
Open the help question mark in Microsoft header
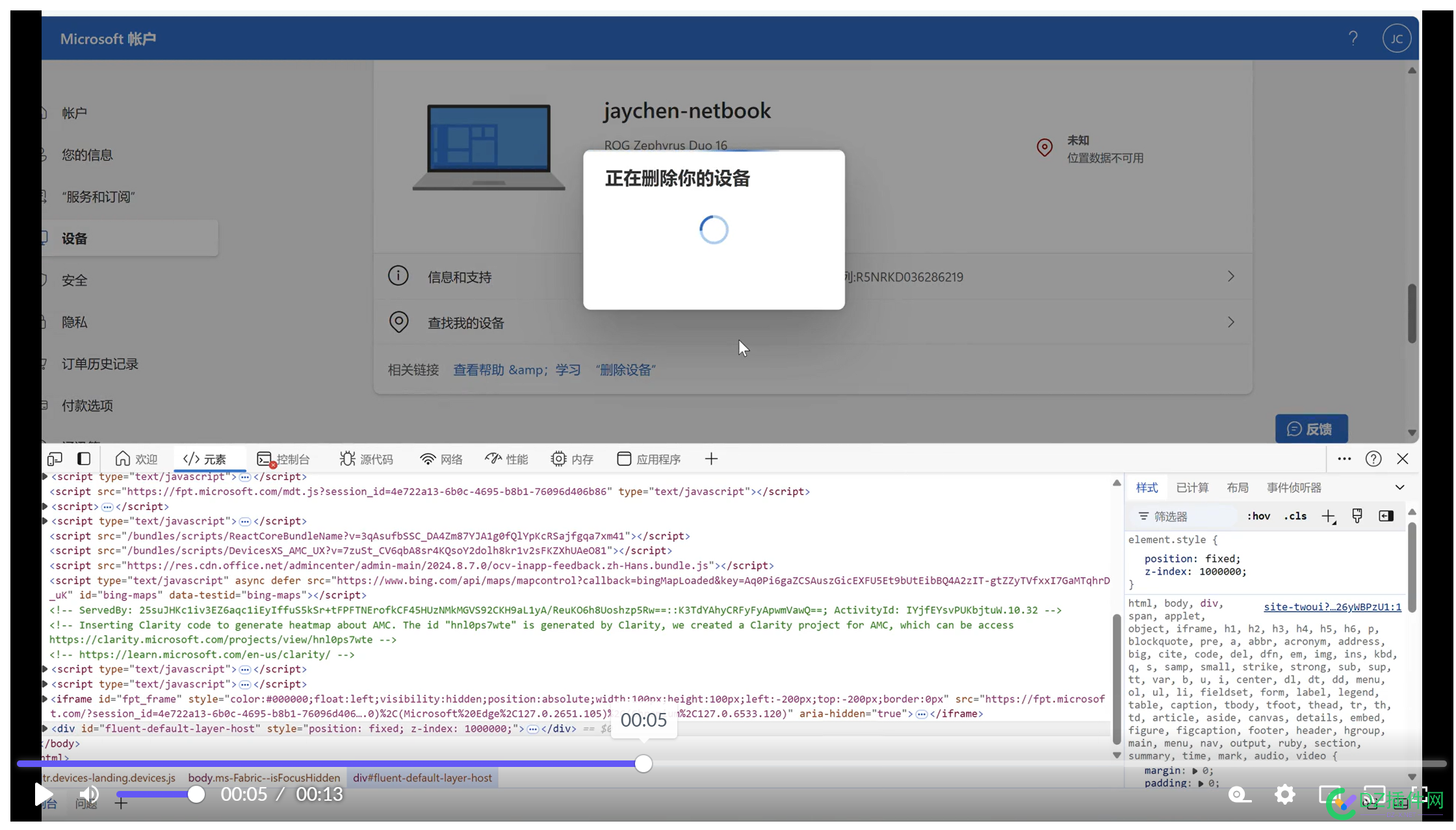point(1353,38)
